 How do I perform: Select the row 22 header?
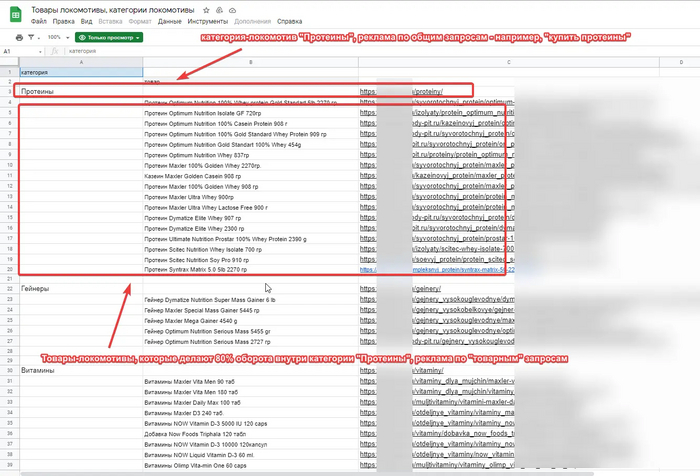[x=10, y=289]
